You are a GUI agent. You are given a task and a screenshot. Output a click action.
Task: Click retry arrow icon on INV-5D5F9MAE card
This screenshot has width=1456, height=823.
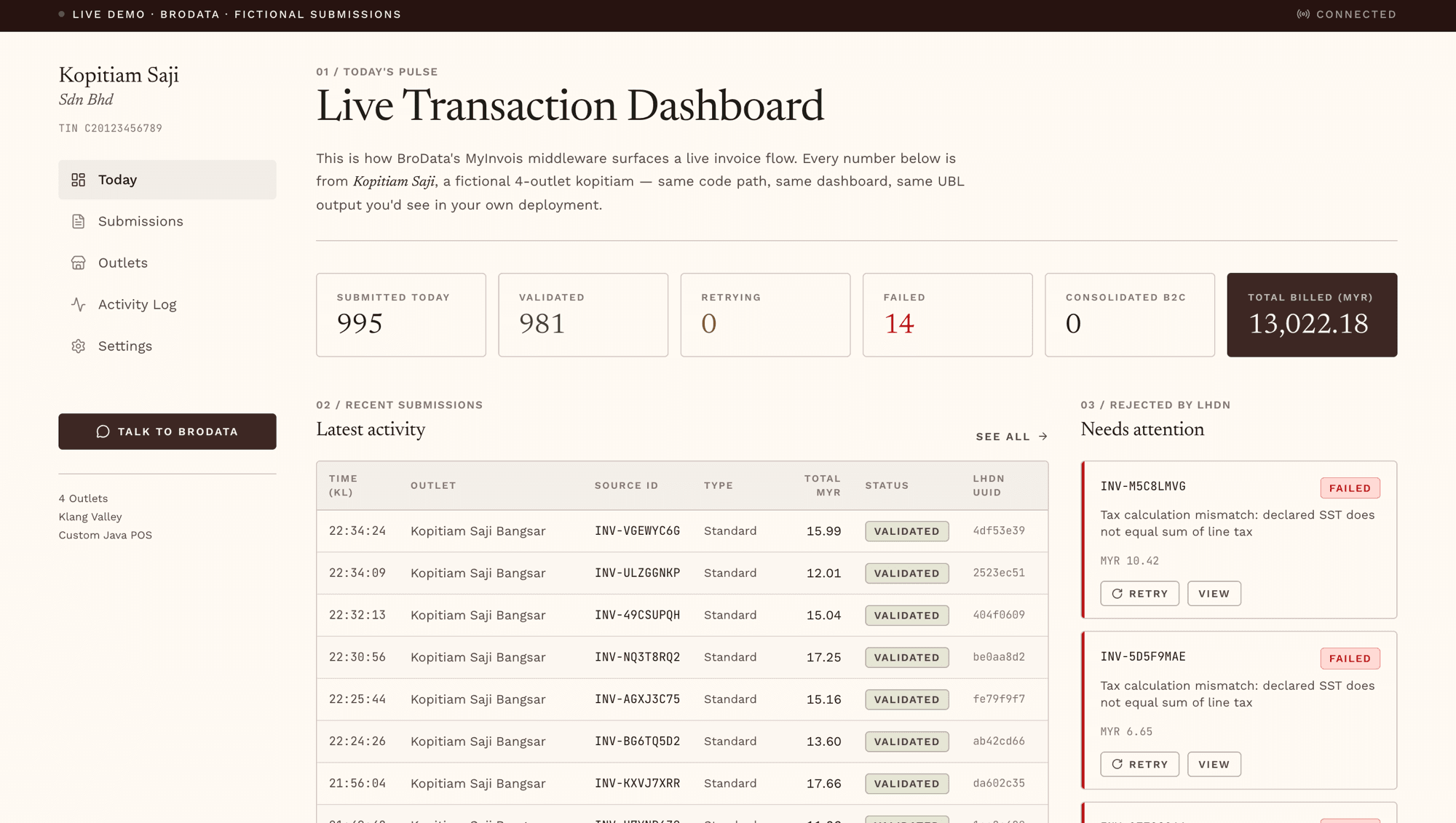pos(1117,764)
